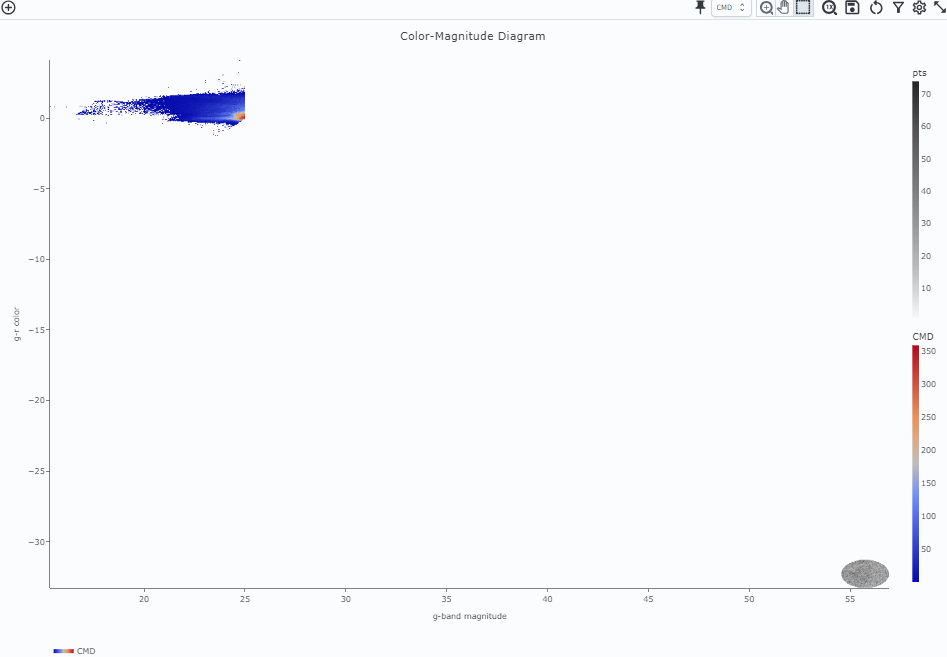Toggle off the active box select mode
The width and height of the screenshot is (947, 657).
tap(802, 8)
